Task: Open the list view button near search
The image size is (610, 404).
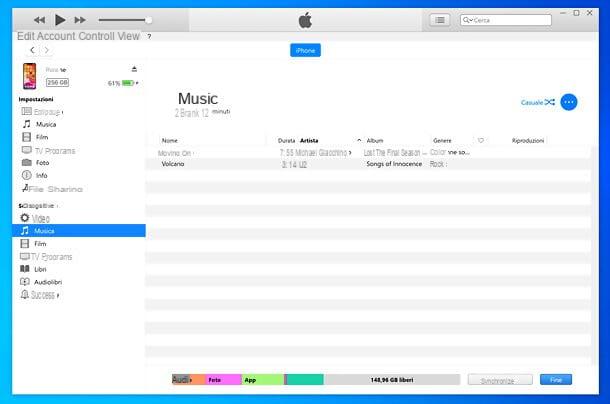Action: point(440,20)
